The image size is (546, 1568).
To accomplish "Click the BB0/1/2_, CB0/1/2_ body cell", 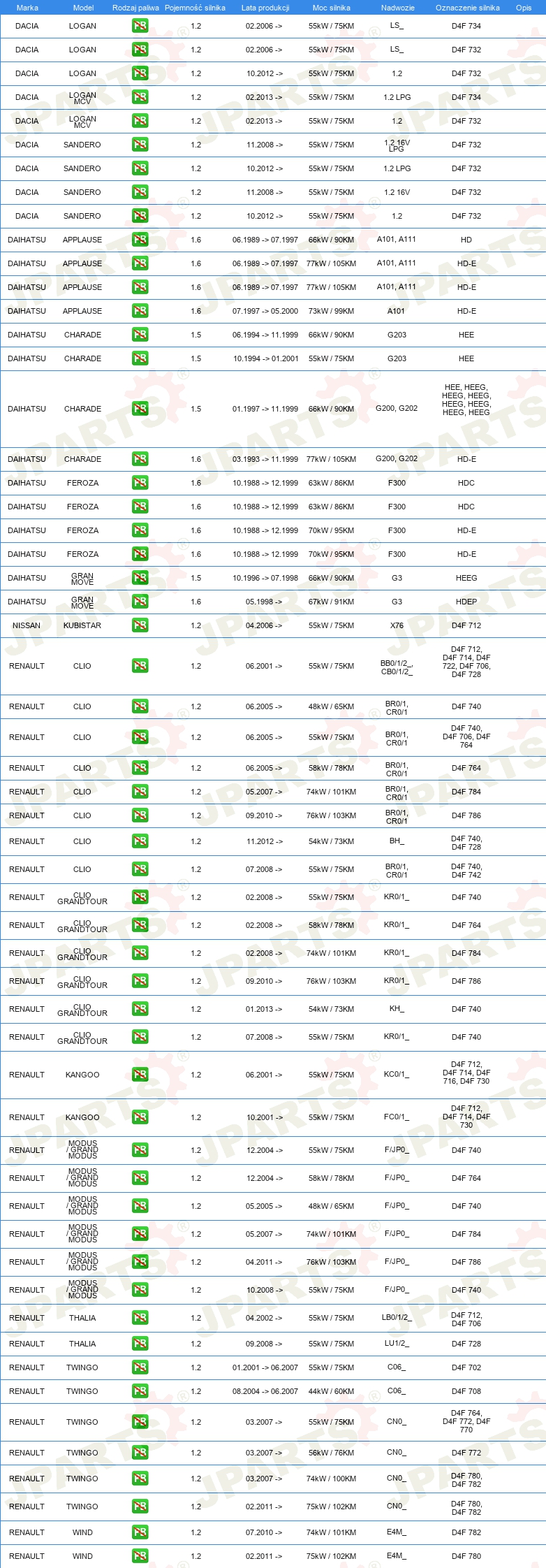I will tap(397, 667).
